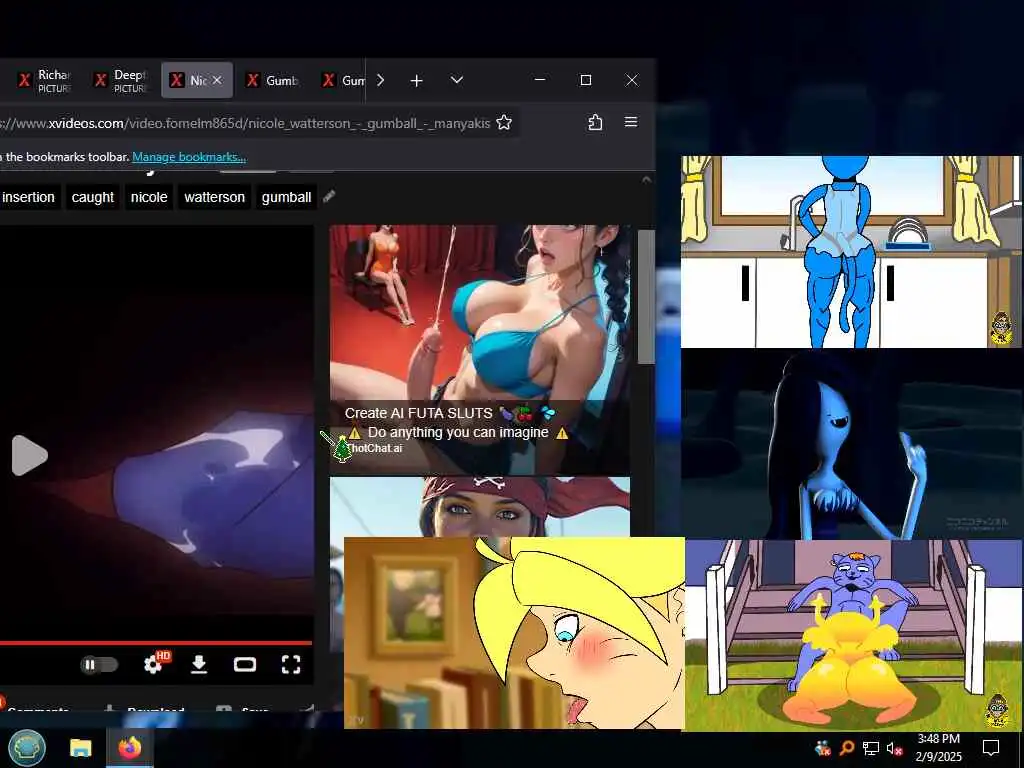Open the Firefox hamburger application menu
This screenshot has width=1024, height=768.
[x=631, y=122]
